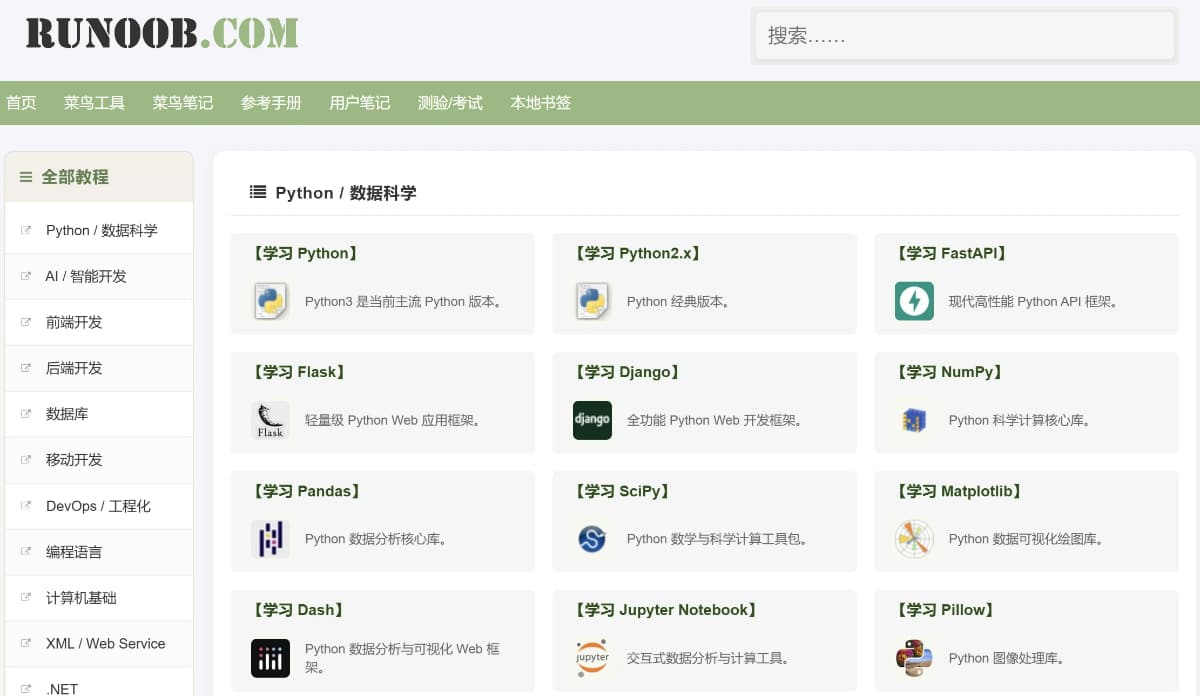Click the FastAPI lightning bolt icon
This screenshot has height=696, width=1200.
pyautogui.click(x=914, y=301)
